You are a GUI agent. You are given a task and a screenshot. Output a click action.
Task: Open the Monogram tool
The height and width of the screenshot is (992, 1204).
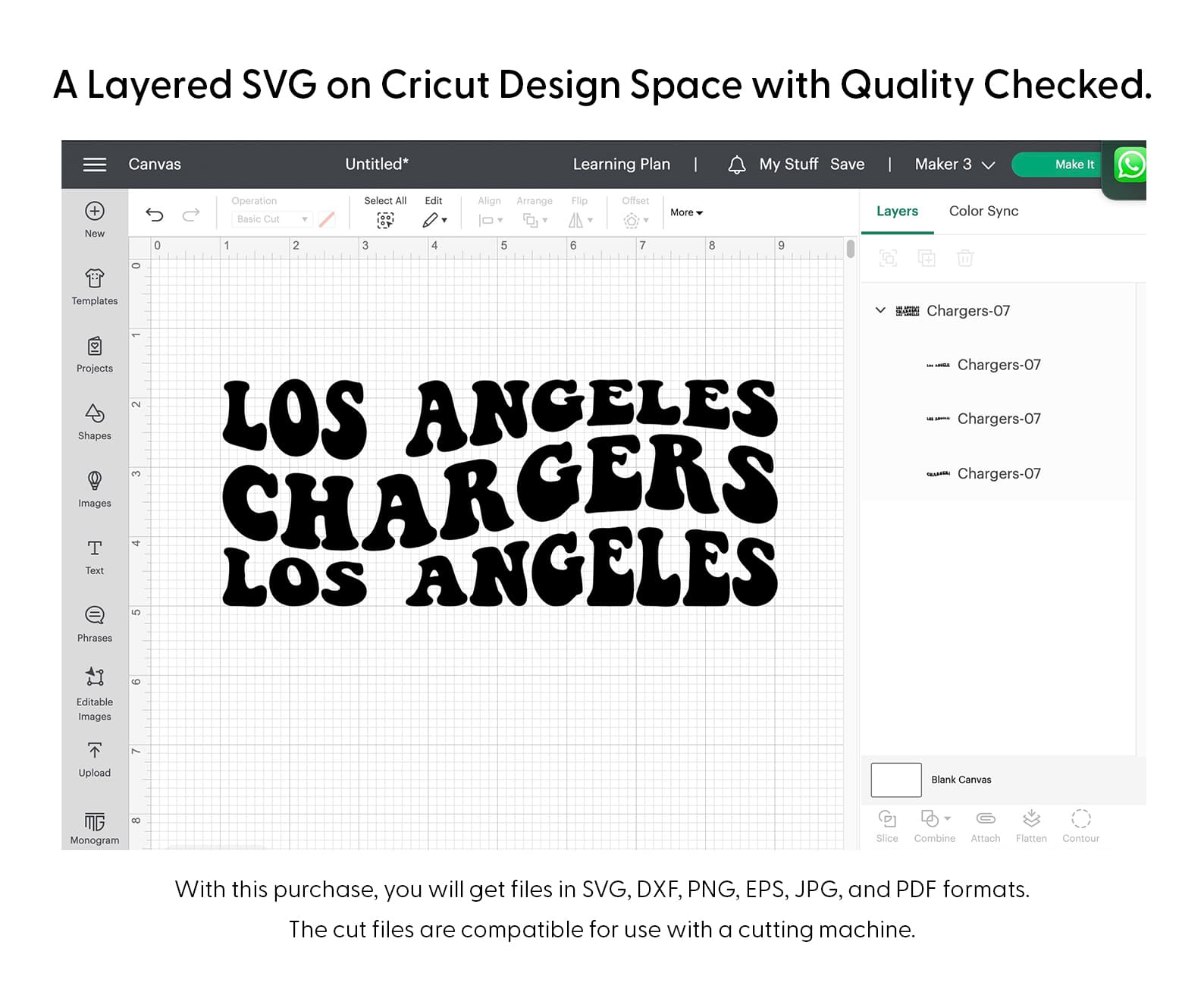pos(95,828)
